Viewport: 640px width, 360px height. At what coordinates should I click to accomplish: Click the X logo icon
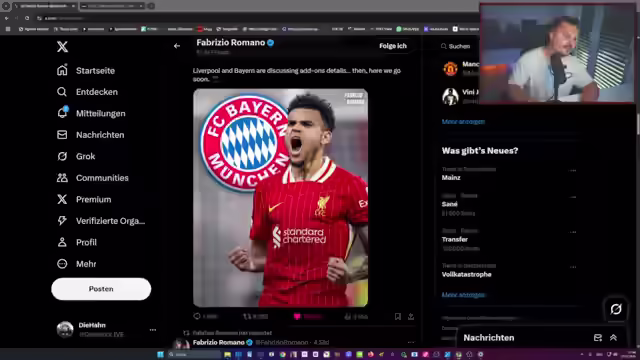(62, 47)
